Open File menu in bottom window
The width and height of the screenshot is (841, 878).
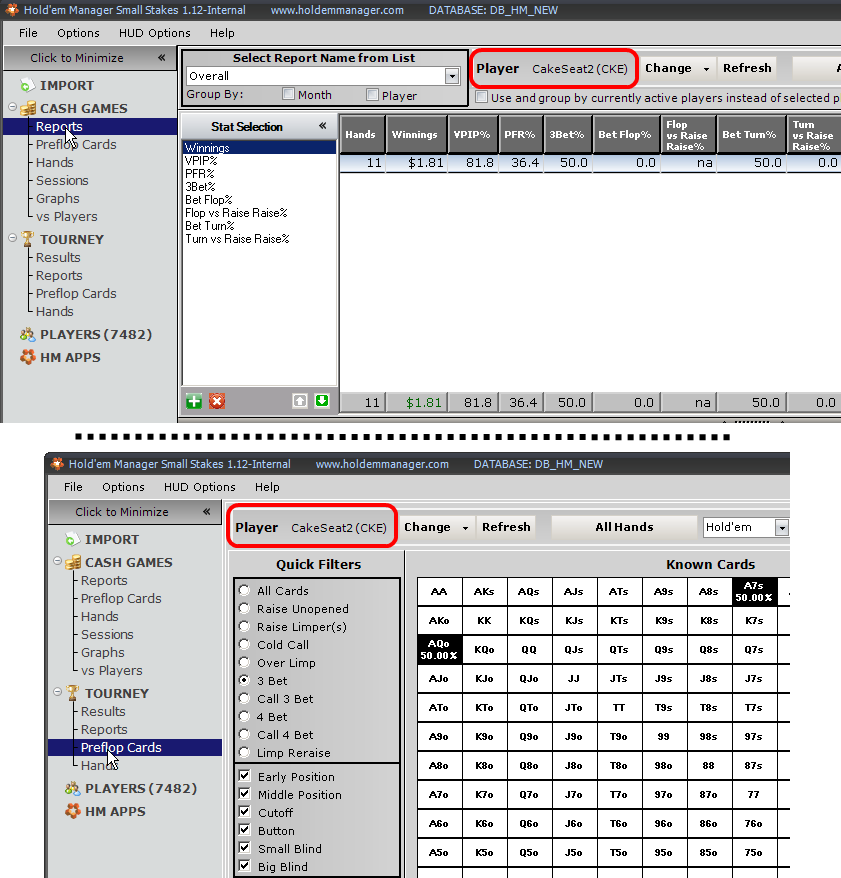coord(73,487)
